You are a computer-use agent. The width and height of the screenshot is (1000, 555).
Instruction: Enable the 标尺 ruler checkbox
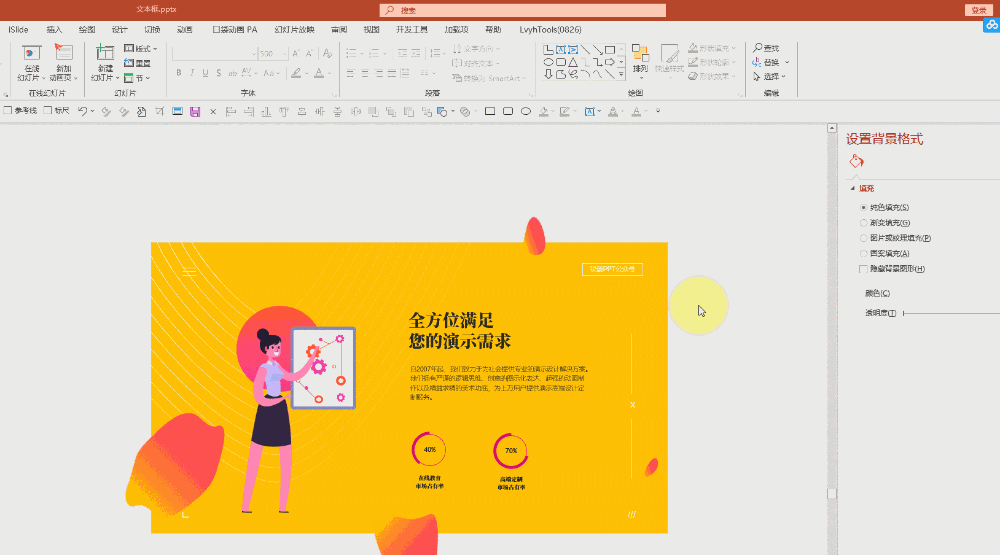(47, 110)
